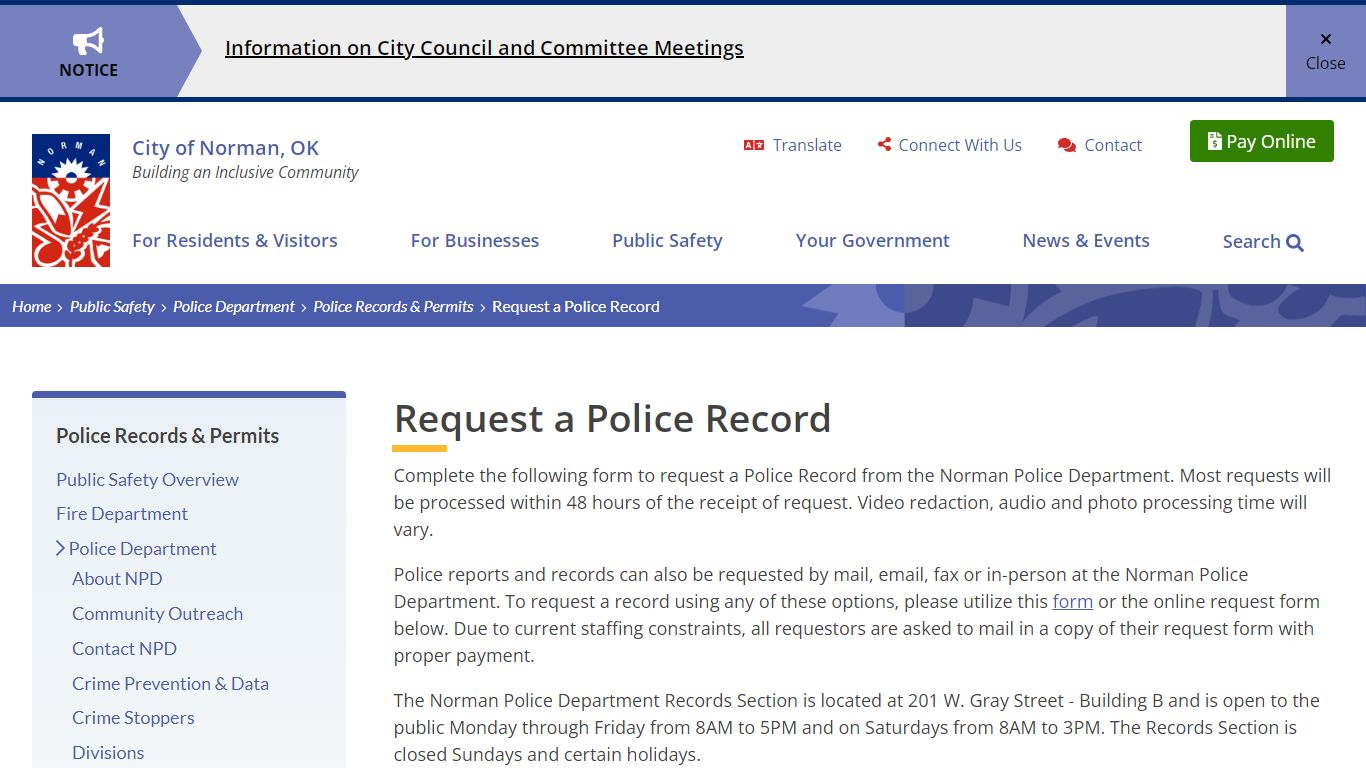Open Divisions sidebar link
Viewport: 1366px width, 768px height.
pos(108,752)
